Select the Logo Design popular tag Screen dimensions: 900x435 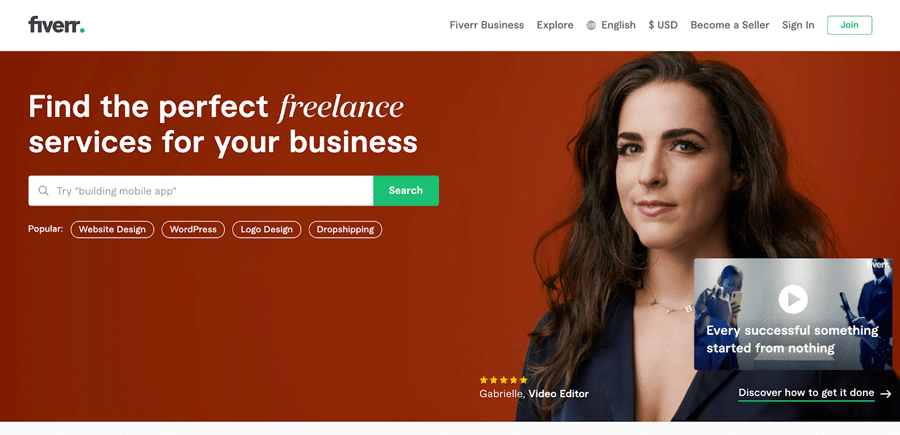pos(266,230)
